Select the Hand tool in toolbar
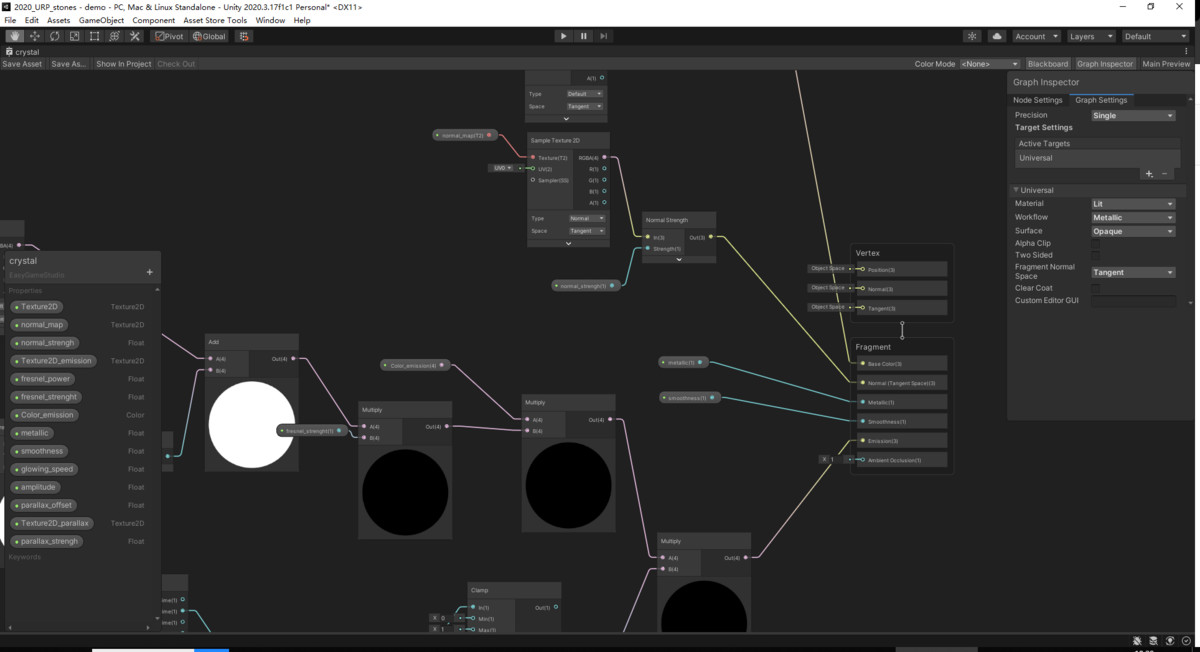Image resolution: width=1200 pixels, height=652 pixels. click(x=14, y=35)
